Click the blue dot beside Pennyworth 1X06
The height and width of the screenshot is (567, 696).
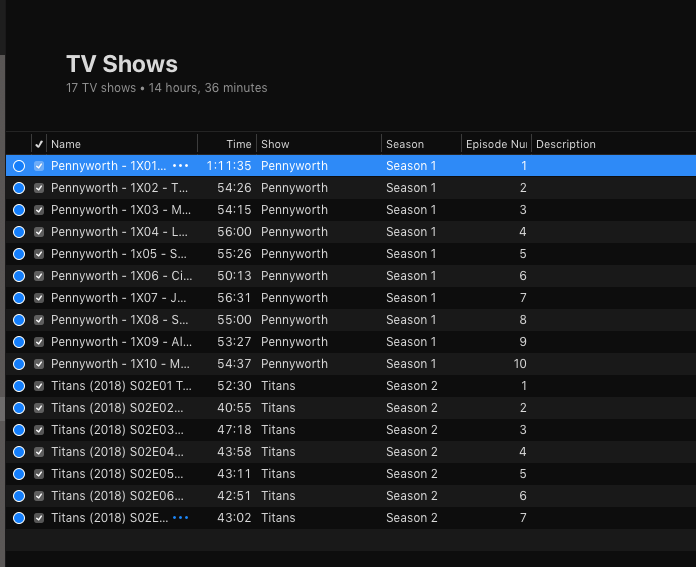pos(19,276)
